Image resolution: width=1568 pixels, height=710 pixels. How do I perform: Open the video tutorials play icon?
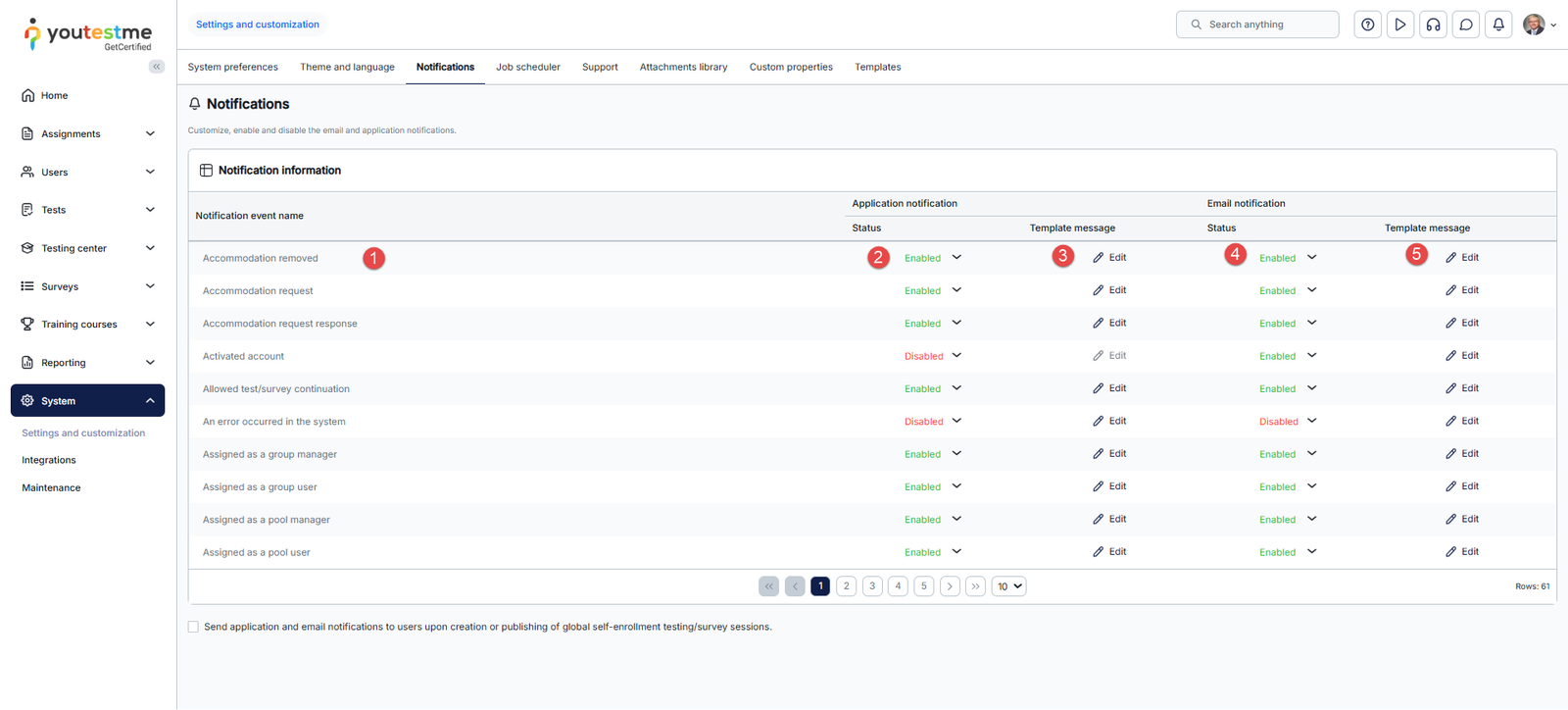tap(1400, 25)
